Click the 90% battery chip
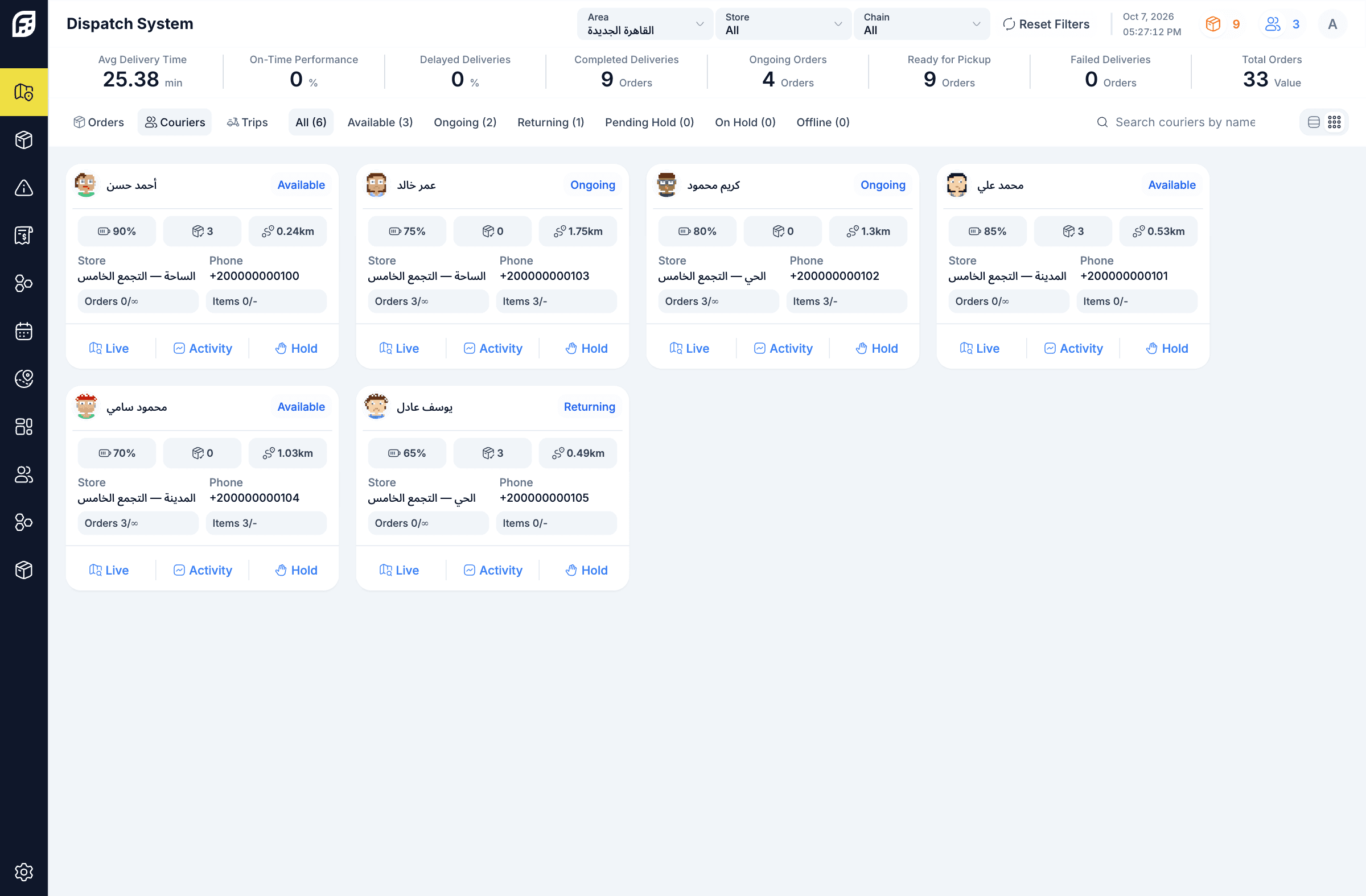Image resolution: width=1366 pixels, height=896 pixels. tap(117, 231)
